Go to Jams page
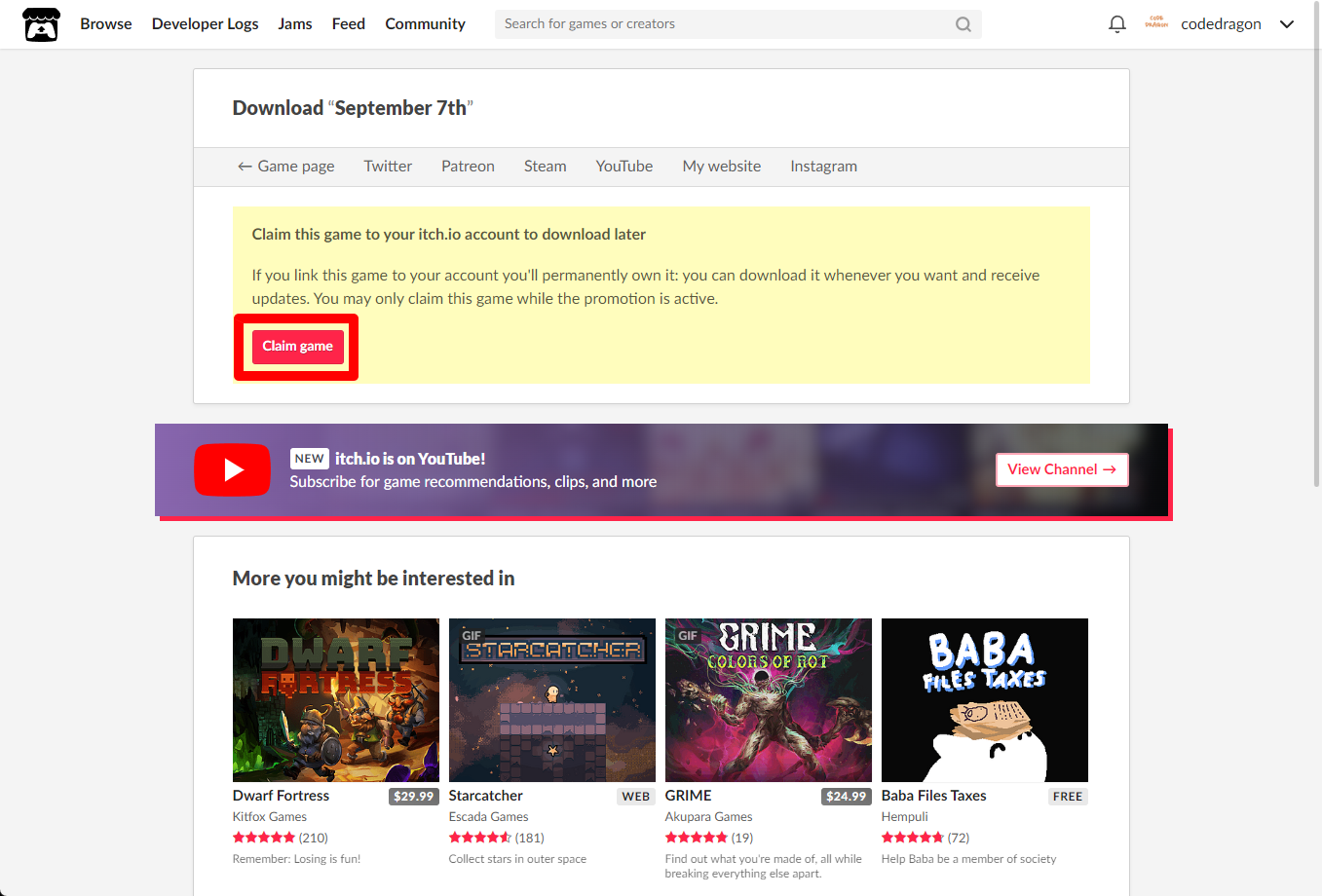1322x896 pixels. point(295,23)
